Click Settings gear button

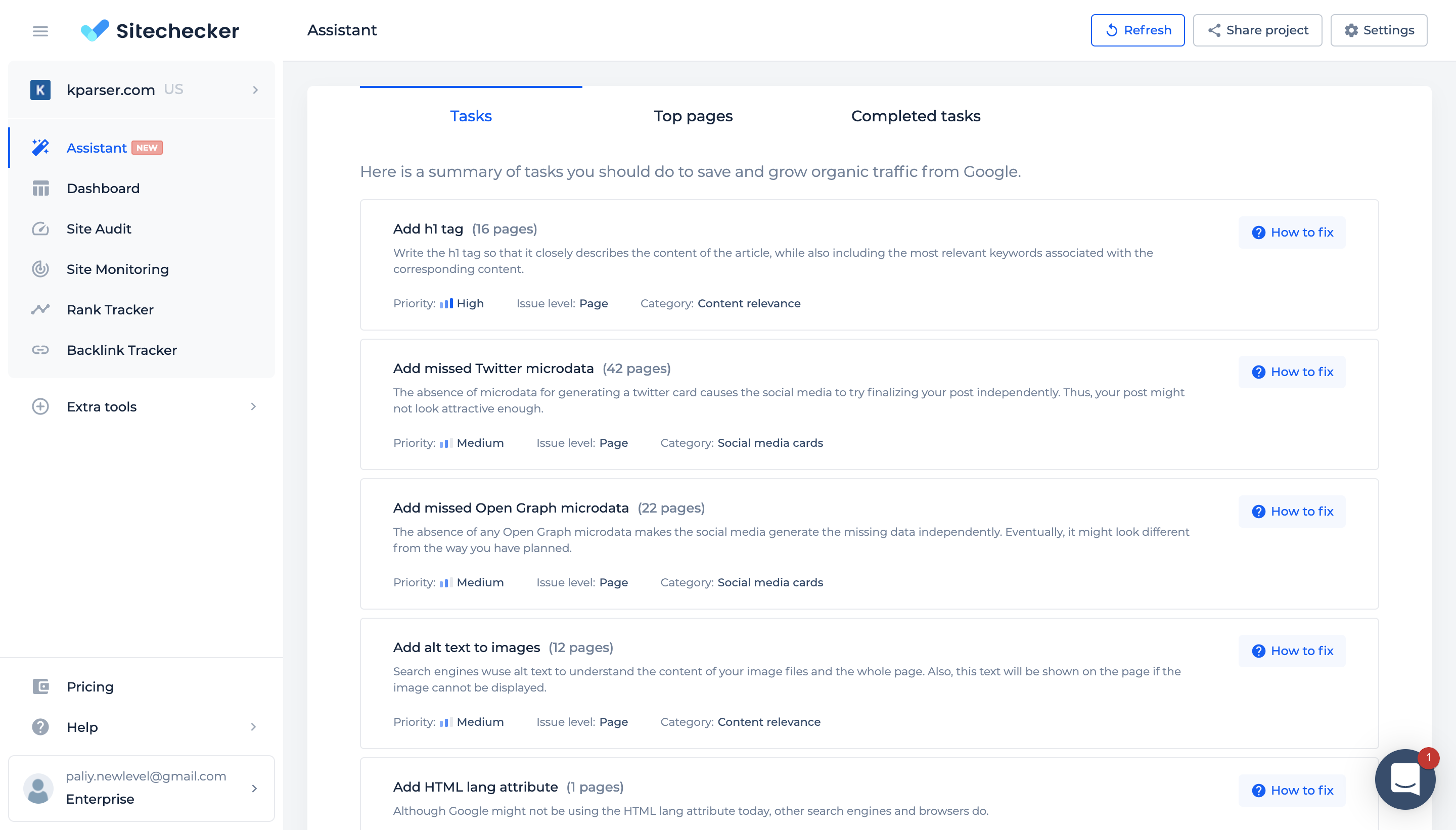tap(1380, 30)
